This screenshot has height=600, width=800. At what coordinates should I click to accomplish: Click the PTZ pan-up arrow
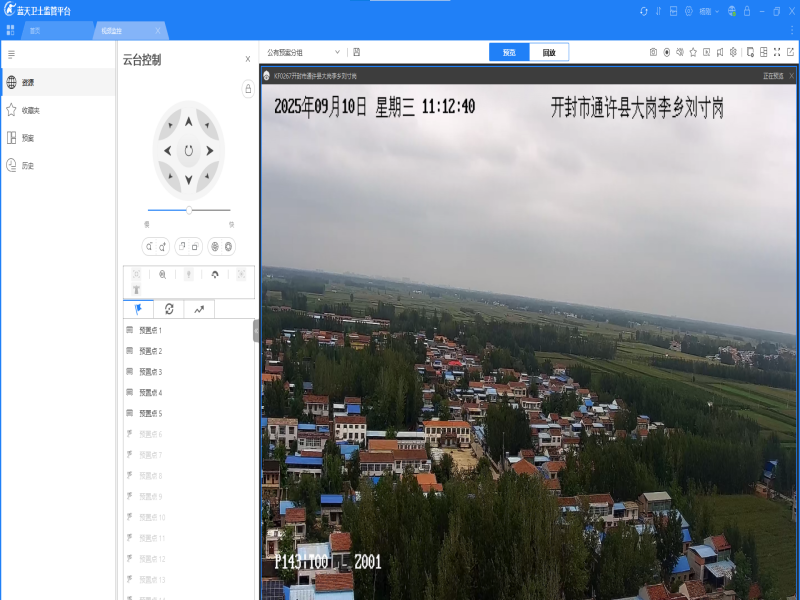click(188, 121)
